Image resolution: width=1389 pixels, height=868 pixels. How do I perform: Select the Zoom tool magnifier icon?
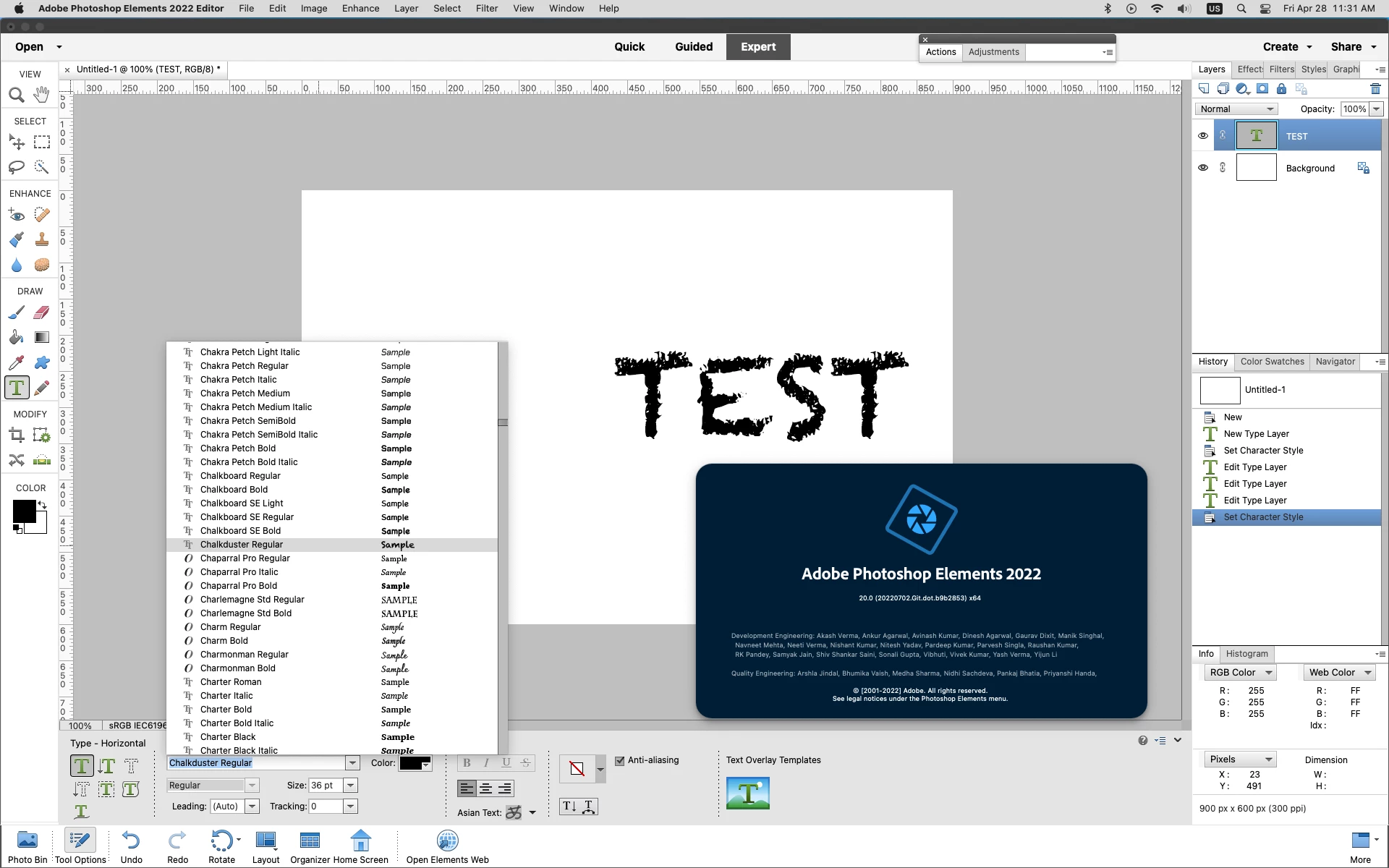[16, 95]
